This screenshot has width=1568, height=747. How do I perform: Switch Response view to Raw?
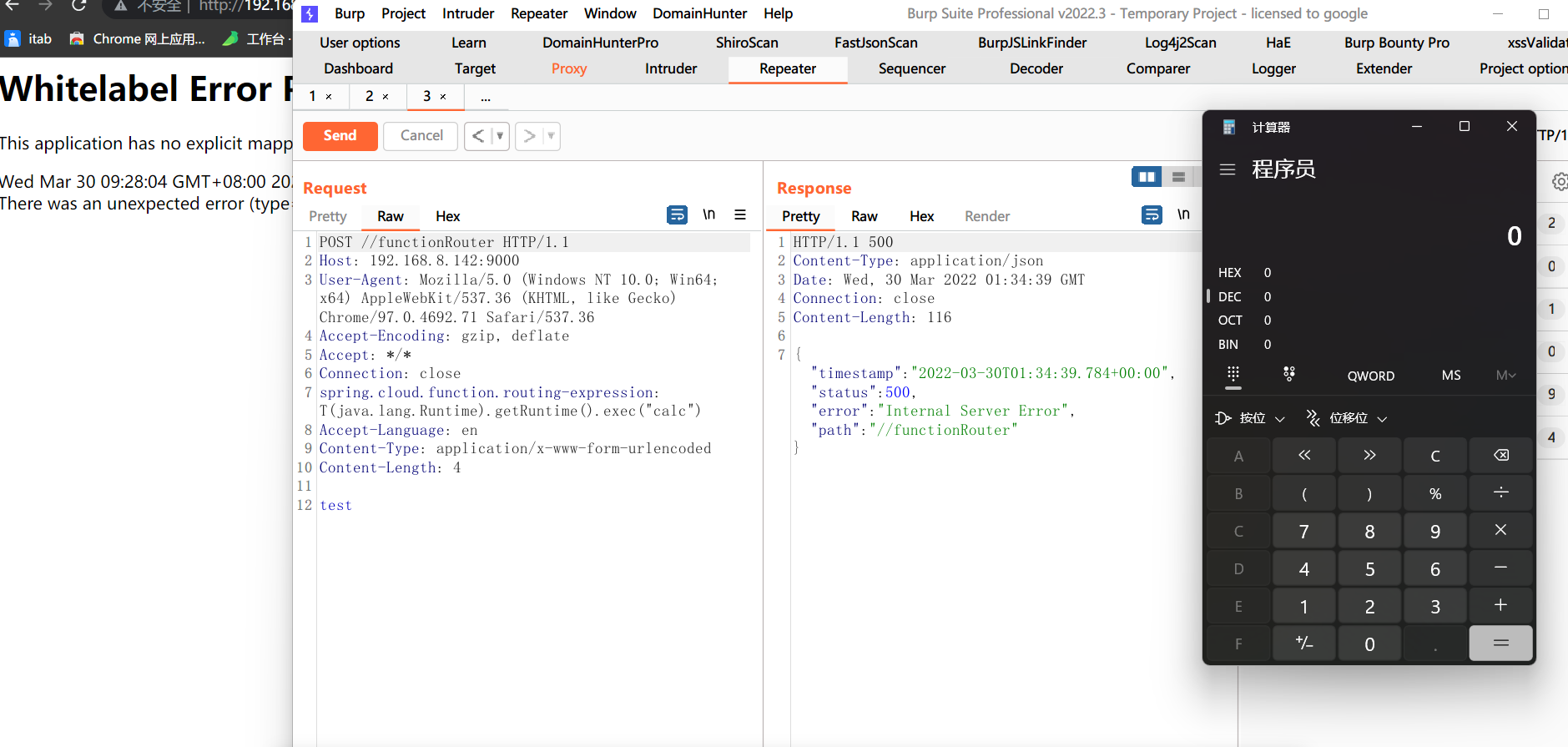click(x=864, y=216)
